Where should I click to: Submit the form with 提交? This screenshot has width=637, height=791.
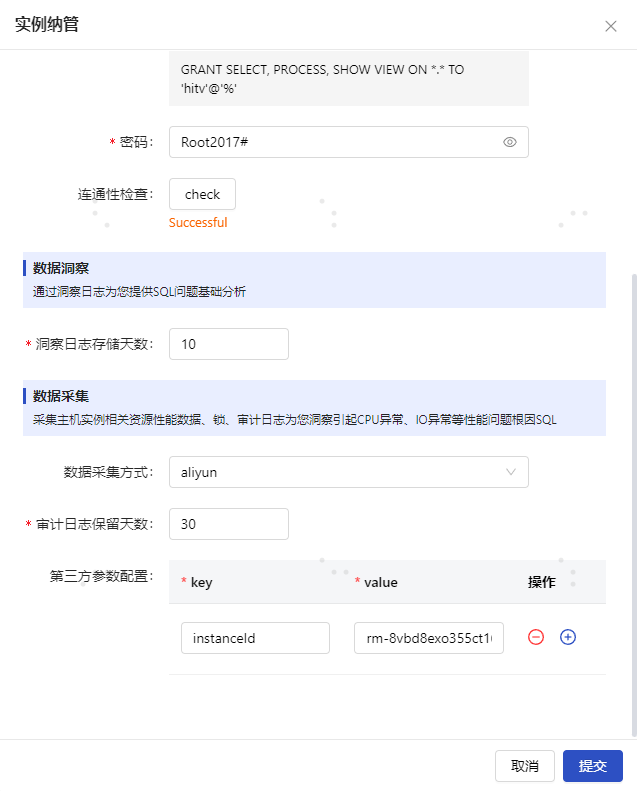coord(593,766)
